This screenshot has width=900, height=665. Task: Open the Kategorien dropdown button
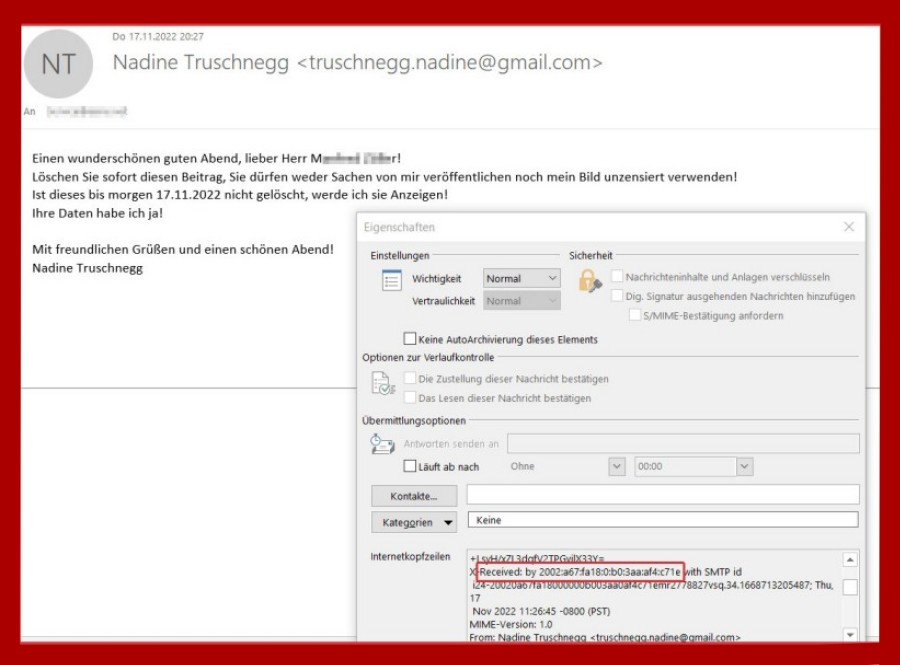click(418, 521)
